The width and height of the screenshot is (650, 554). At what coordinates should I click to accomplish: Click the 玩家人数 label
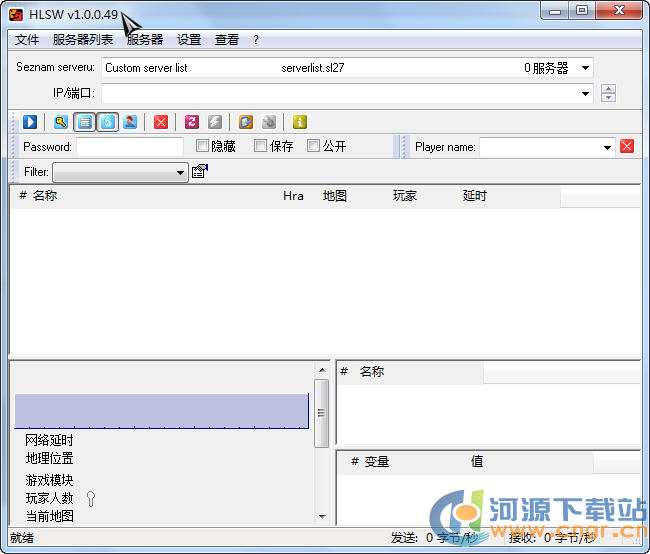[49, 498]
